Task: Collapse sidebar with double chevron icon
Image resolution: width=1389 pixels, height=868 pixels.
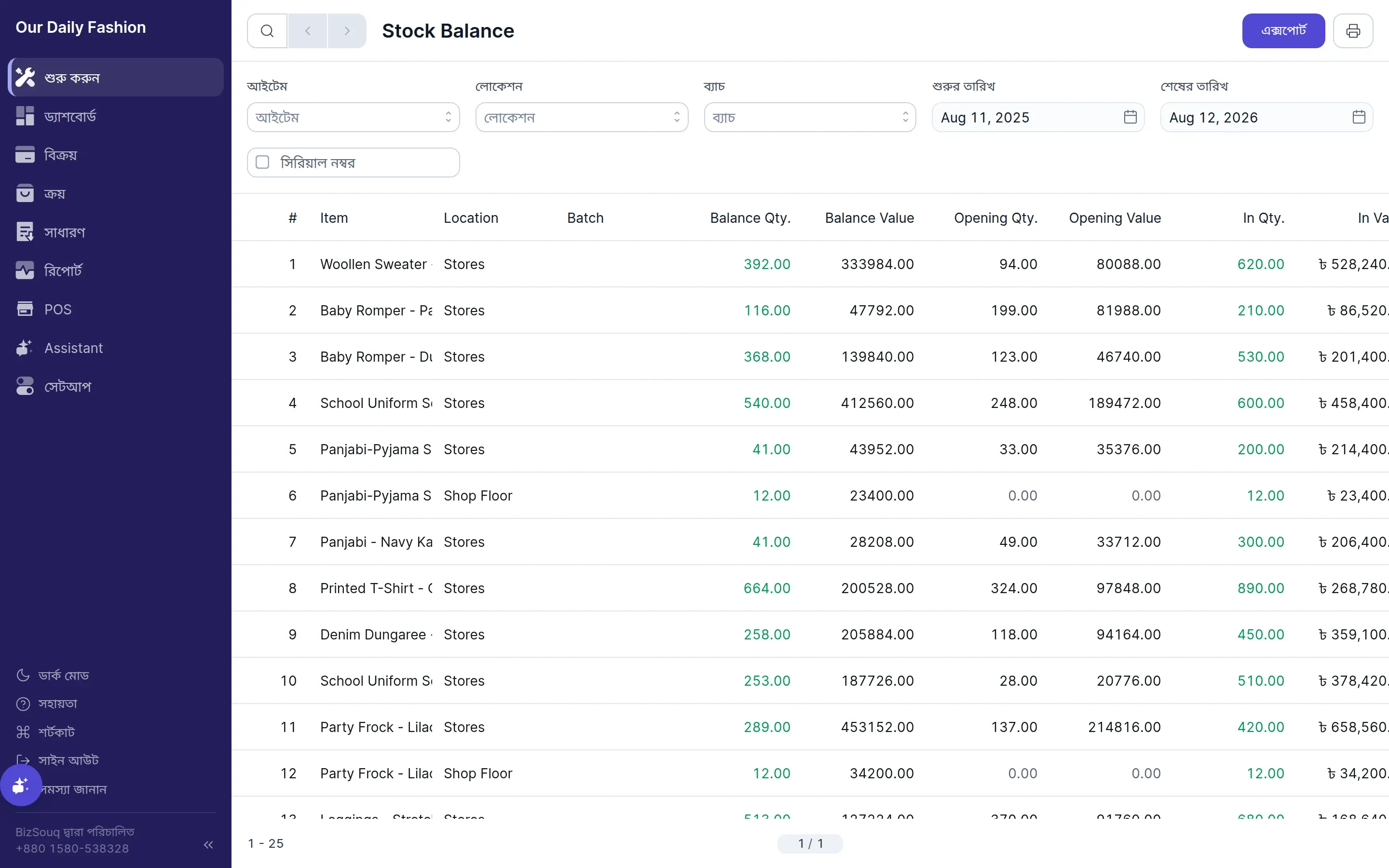Action: (208, 844)
